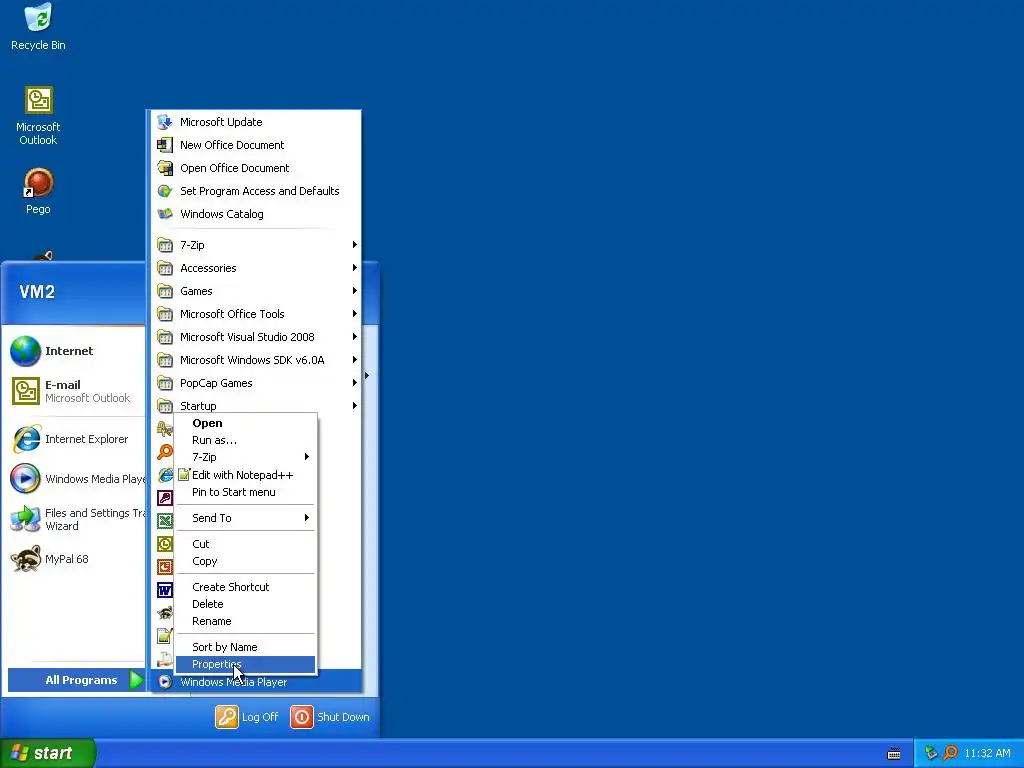Expand the 7-Zip context submenu

246,457
